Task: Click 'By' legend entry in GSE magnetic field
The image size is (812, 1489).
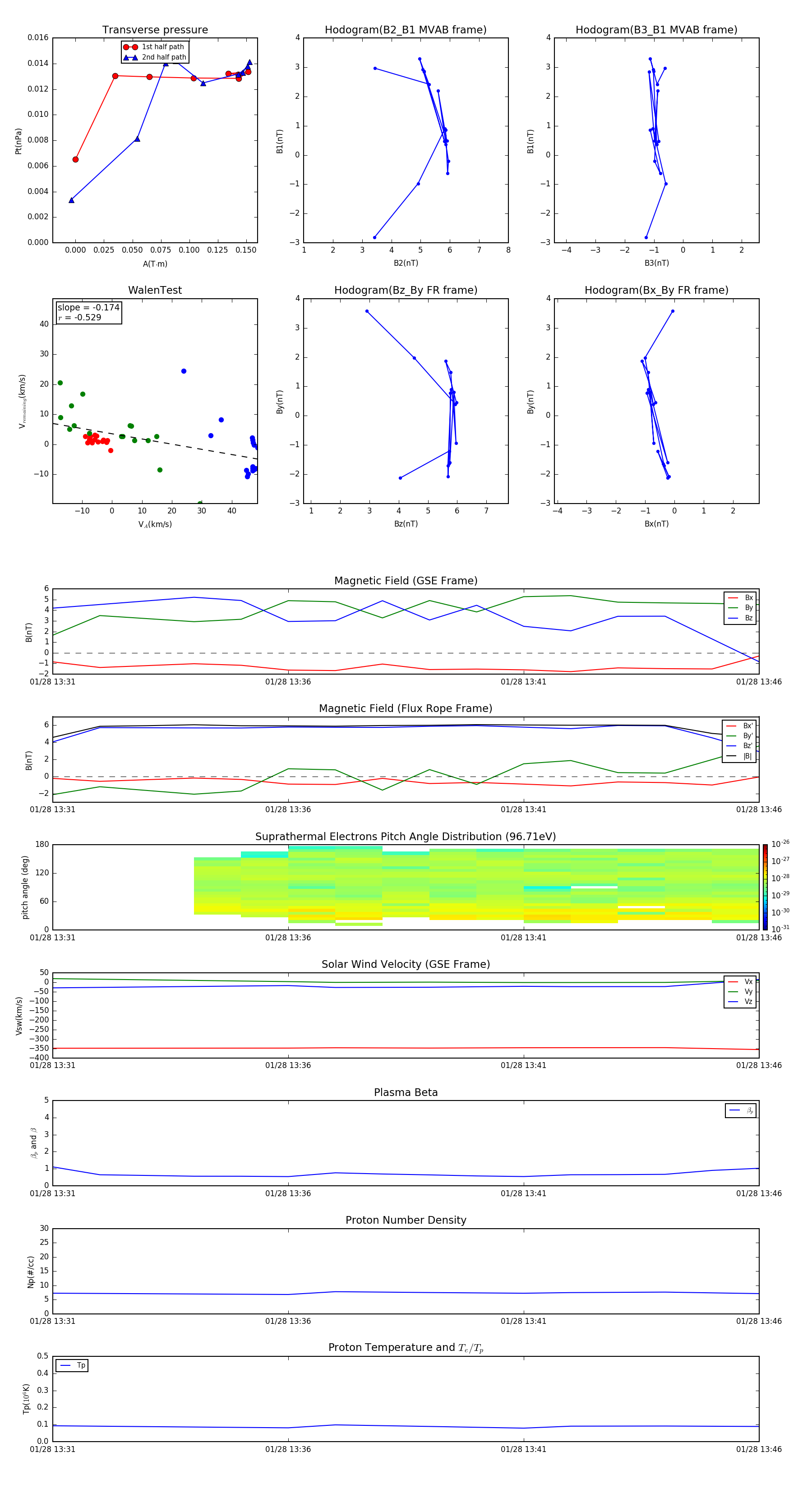Action: [740, 608]
